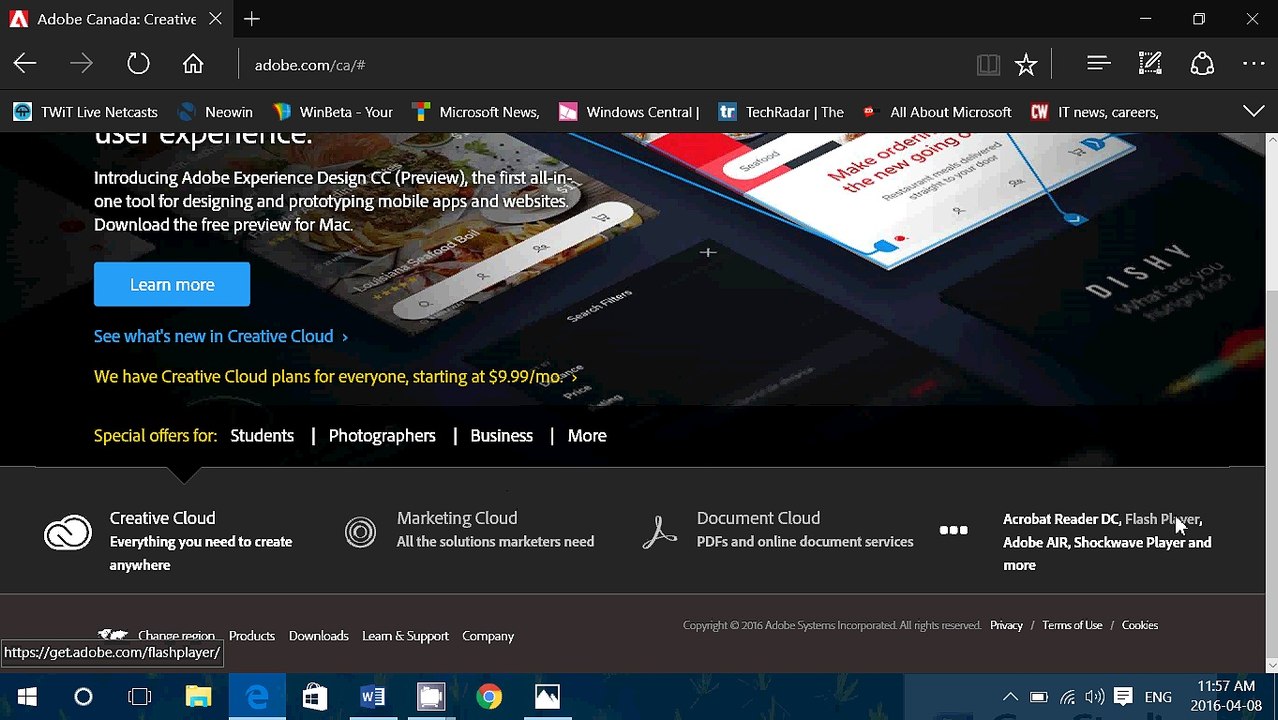
Task: Click the browser forward arrow
Action: pyautogui.click(x=81, y=64)
